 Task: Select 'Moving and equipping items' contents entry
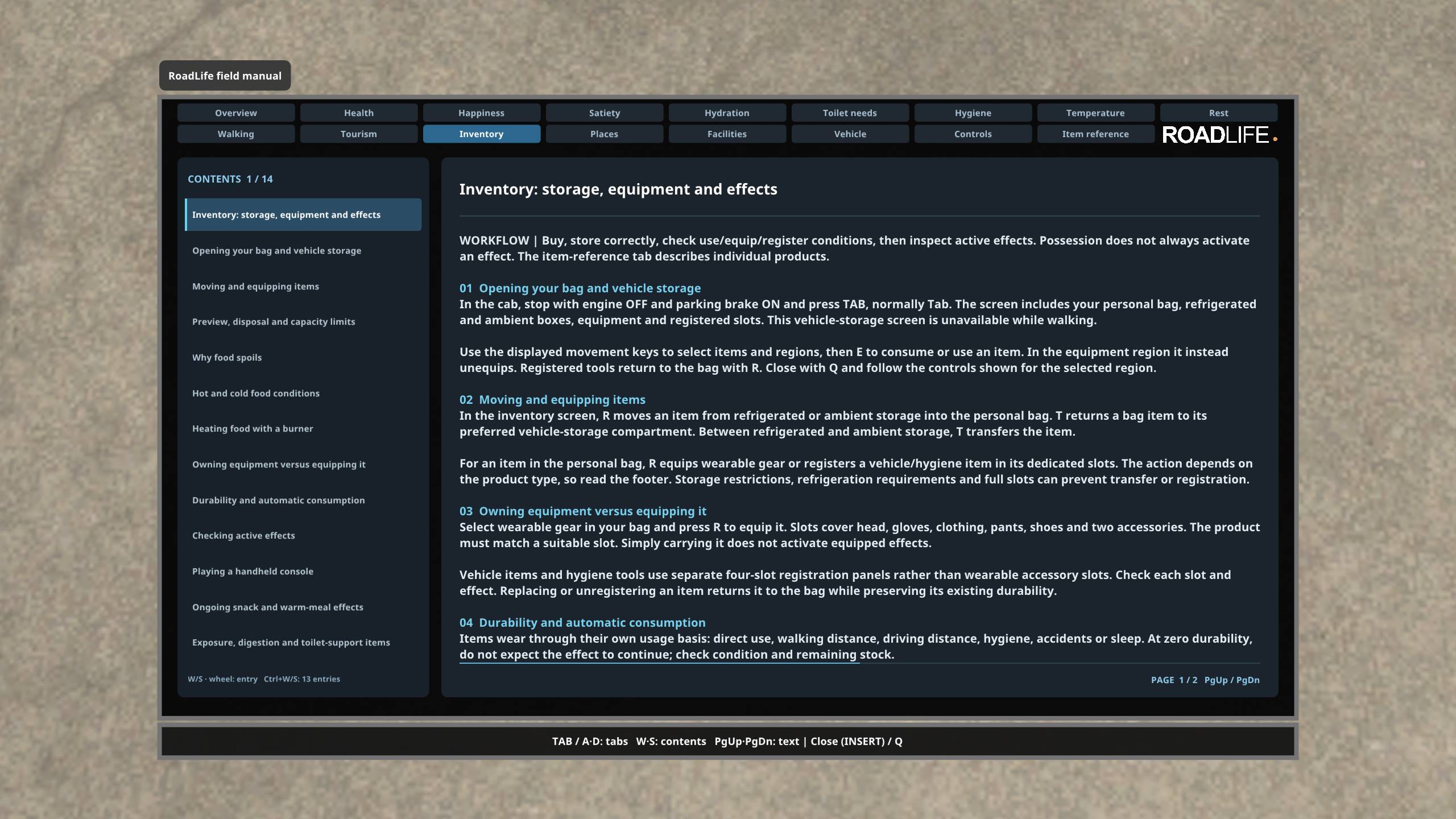303,286
